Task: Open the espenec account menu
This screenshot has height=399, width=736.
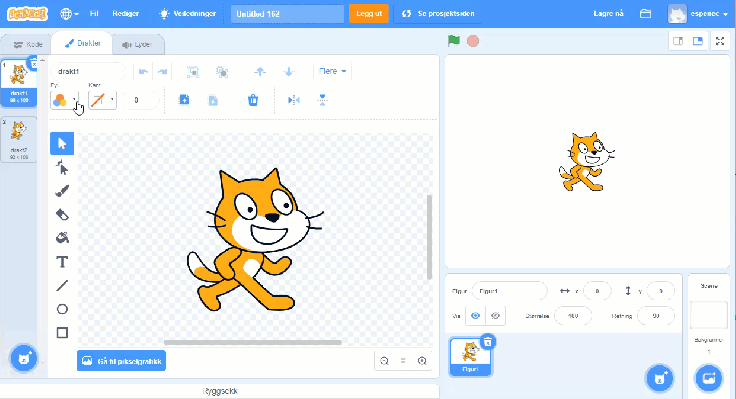Action: [x=698, y=14]
